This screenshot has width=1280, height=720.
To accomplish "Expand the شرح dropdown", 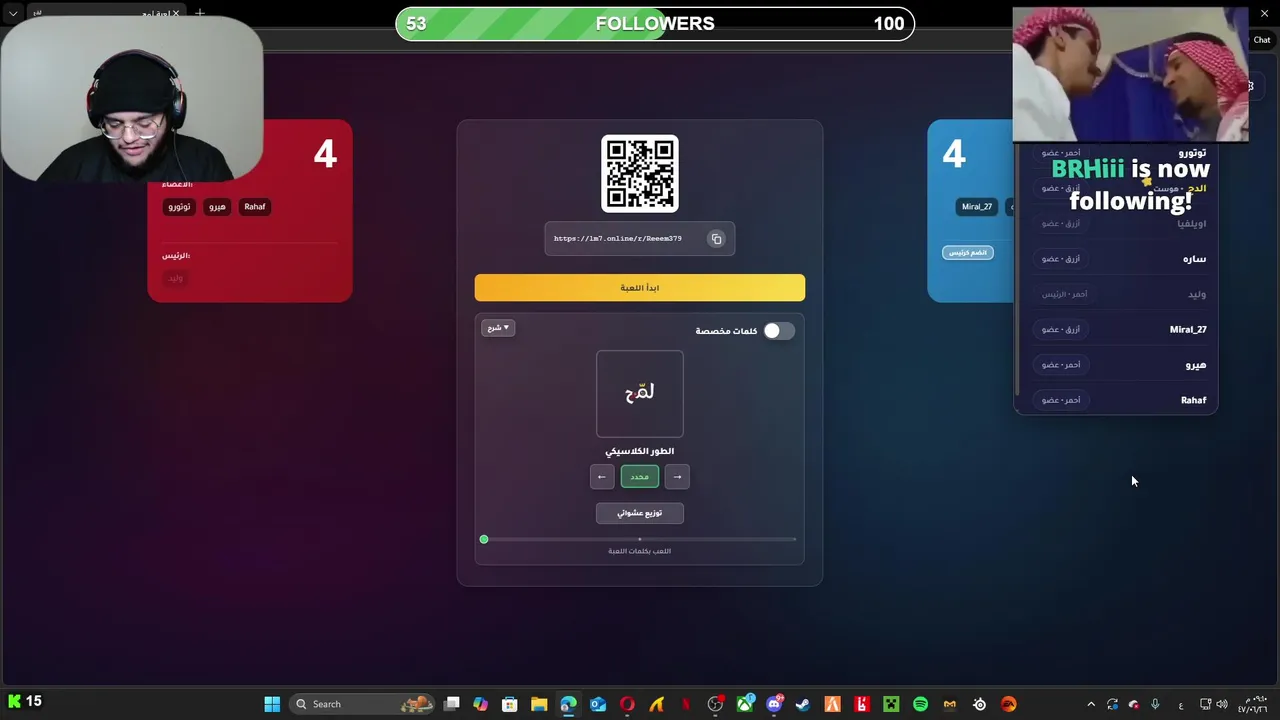I will point(498,328).
